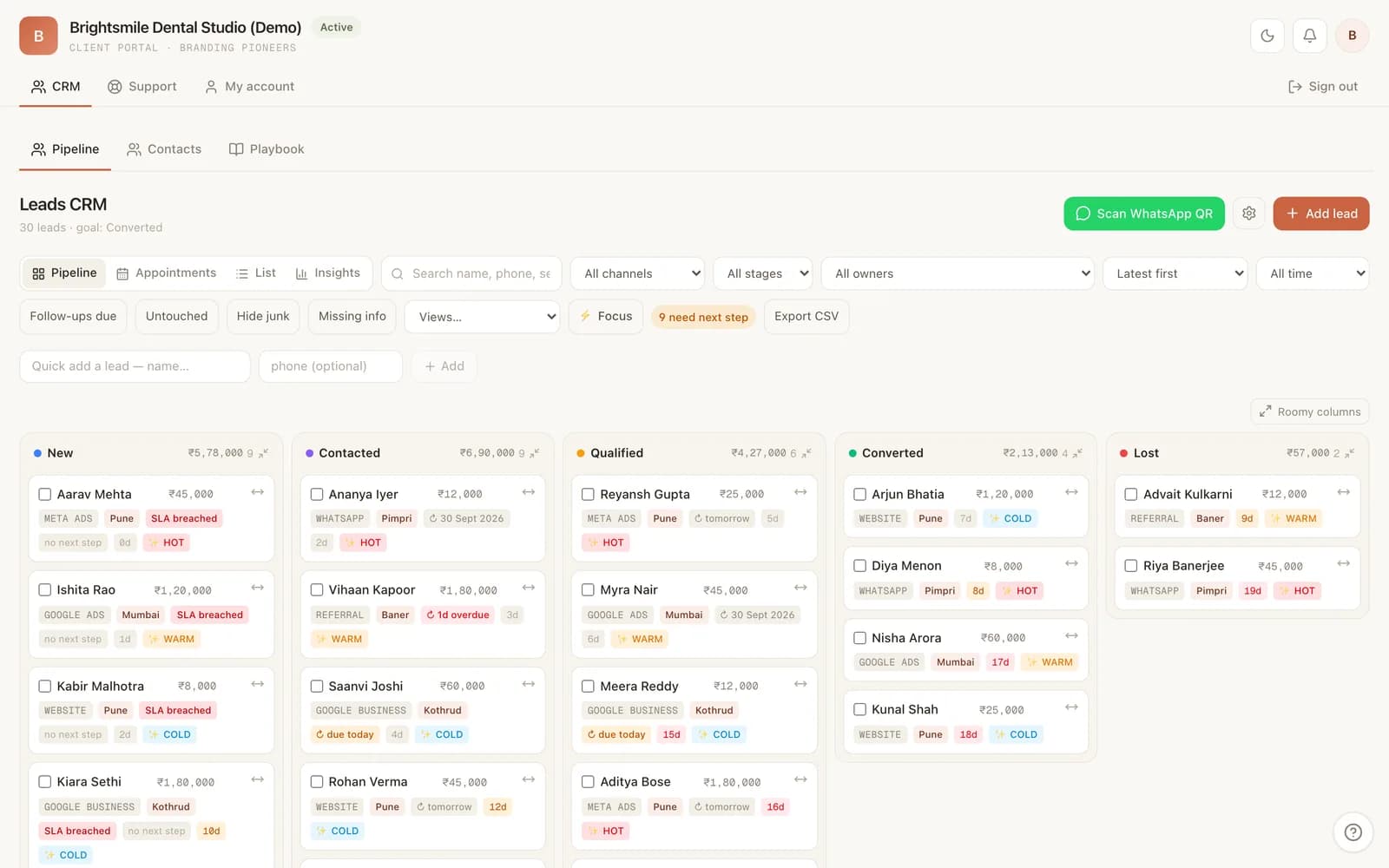The height and width of the screenshot is (868, 1389).
Task: Open the All time dropdown
Action: point(1313,273)
